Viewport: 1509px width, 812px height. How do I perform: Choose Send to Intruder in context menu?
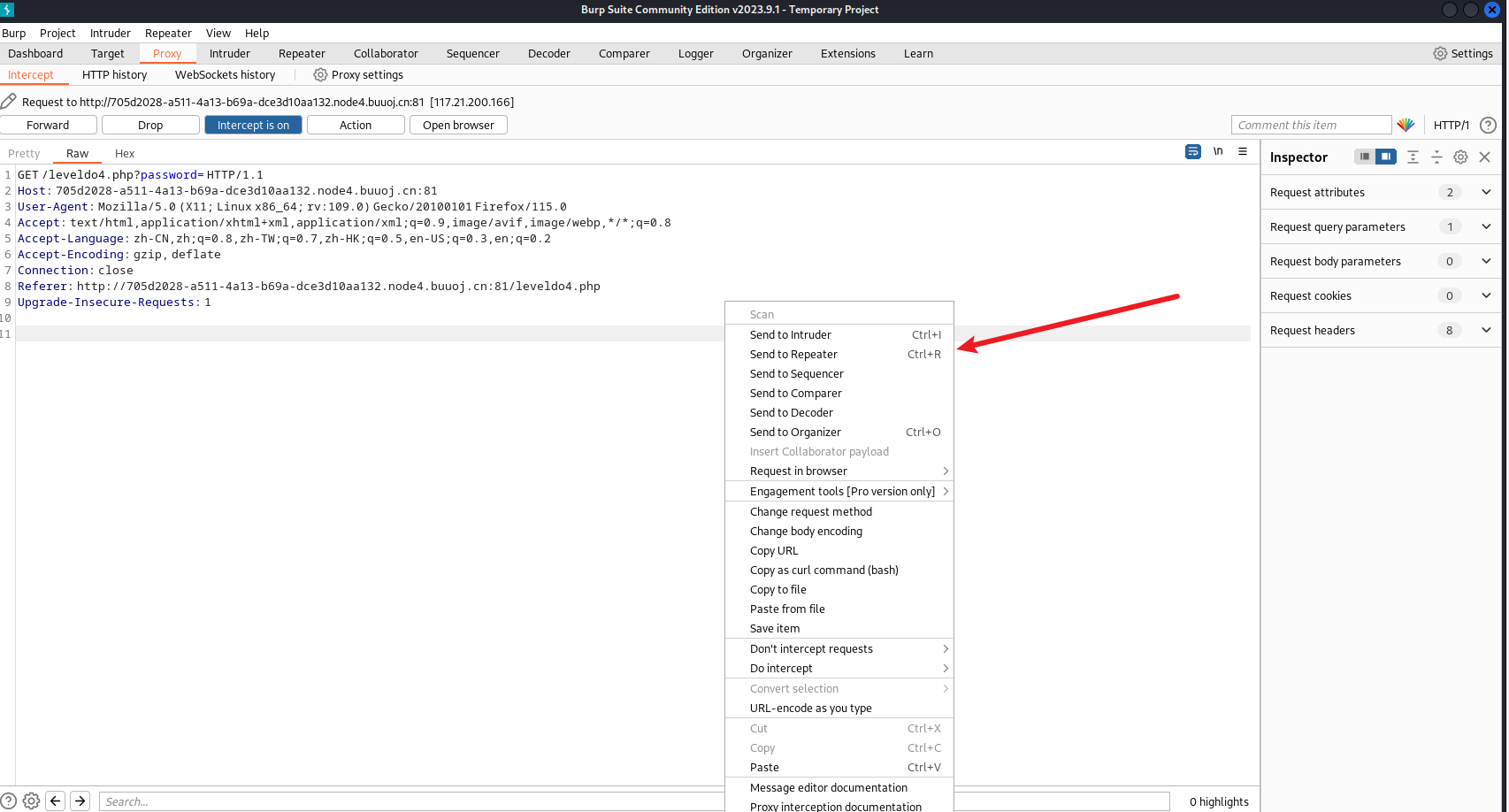coord(839,334)
